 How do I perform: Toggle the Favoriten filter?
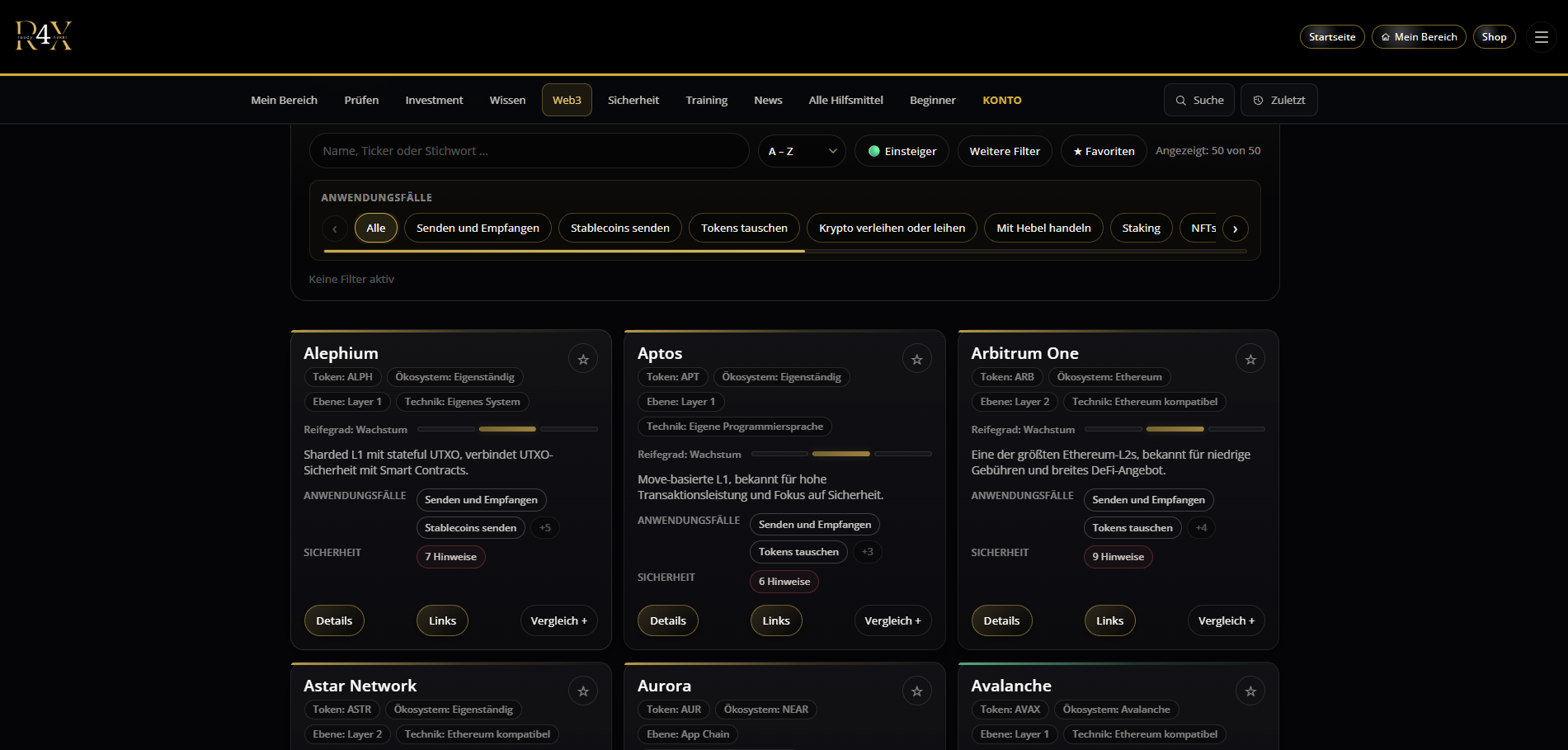point(1104,151)
